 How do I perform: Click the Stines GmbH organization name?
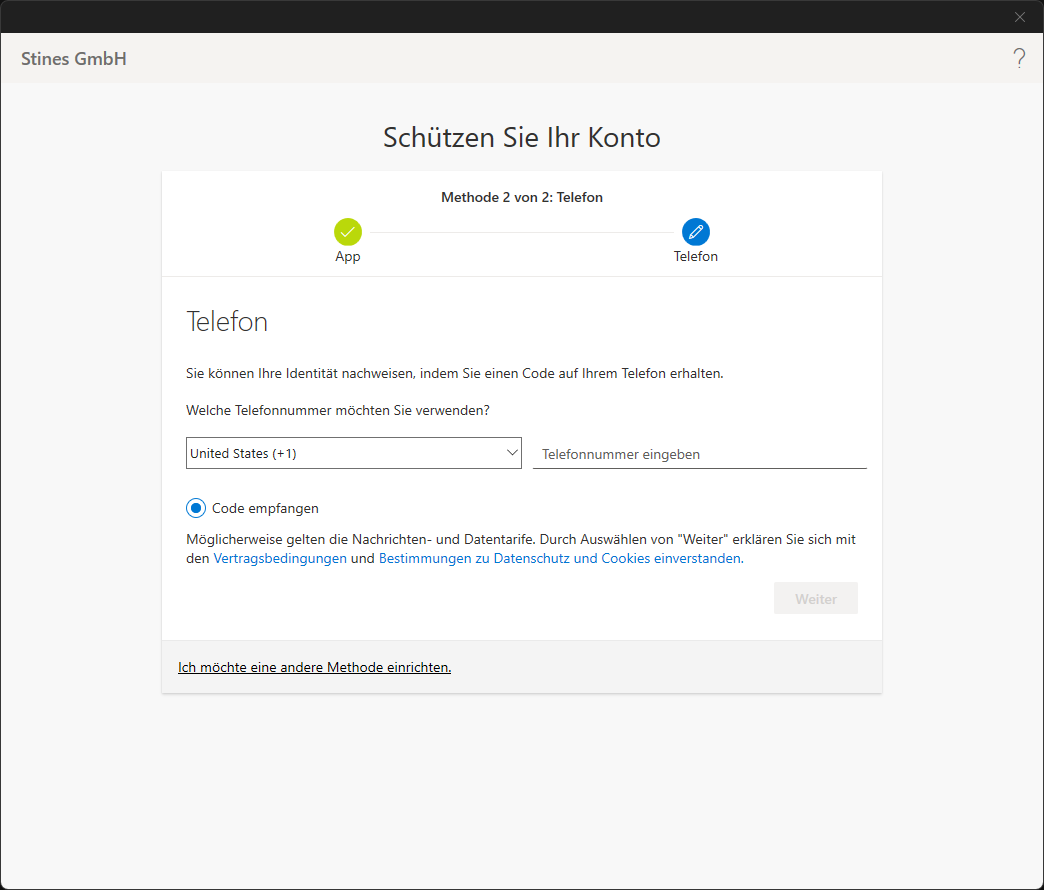click(x=74, y=59)
